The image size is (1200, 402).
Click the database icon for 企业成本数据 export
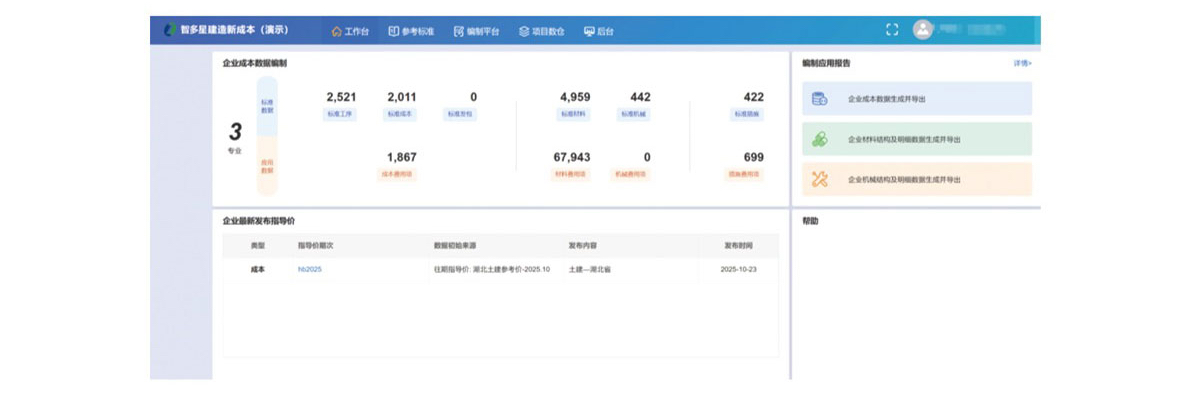click(x=820, y=99)
